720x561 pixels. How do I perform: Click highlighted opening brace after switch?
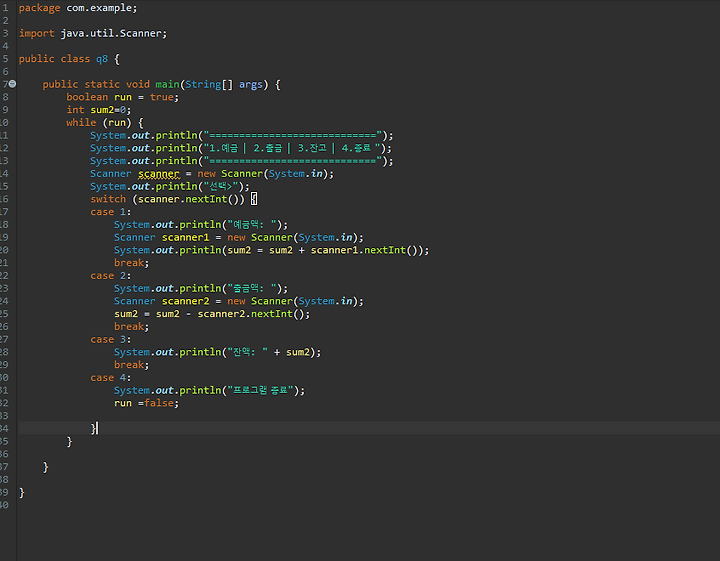(x=254, y=199)
